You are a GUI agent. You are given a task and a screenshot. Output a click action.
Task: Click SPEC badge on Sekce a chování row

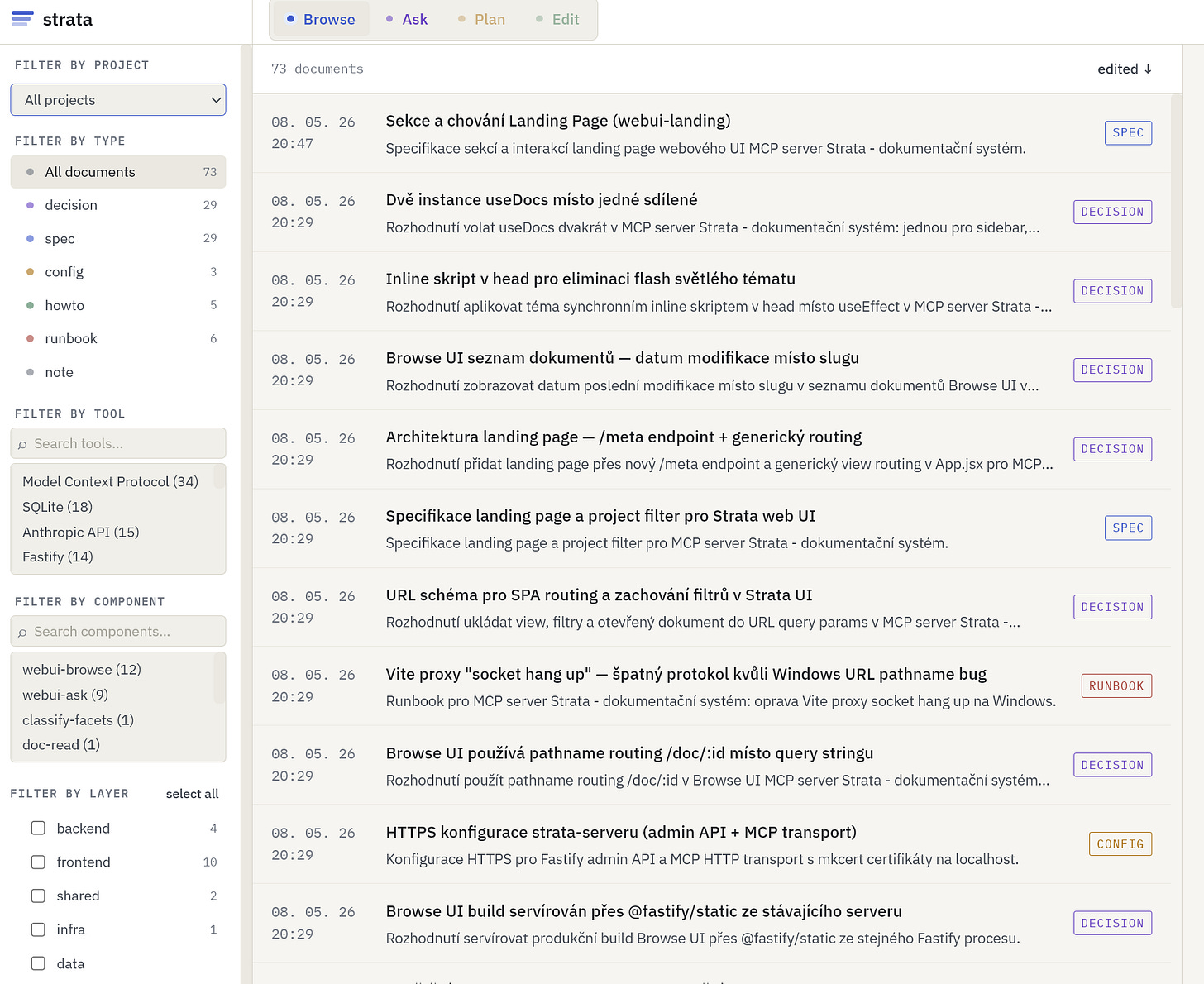coord(1128,132)
